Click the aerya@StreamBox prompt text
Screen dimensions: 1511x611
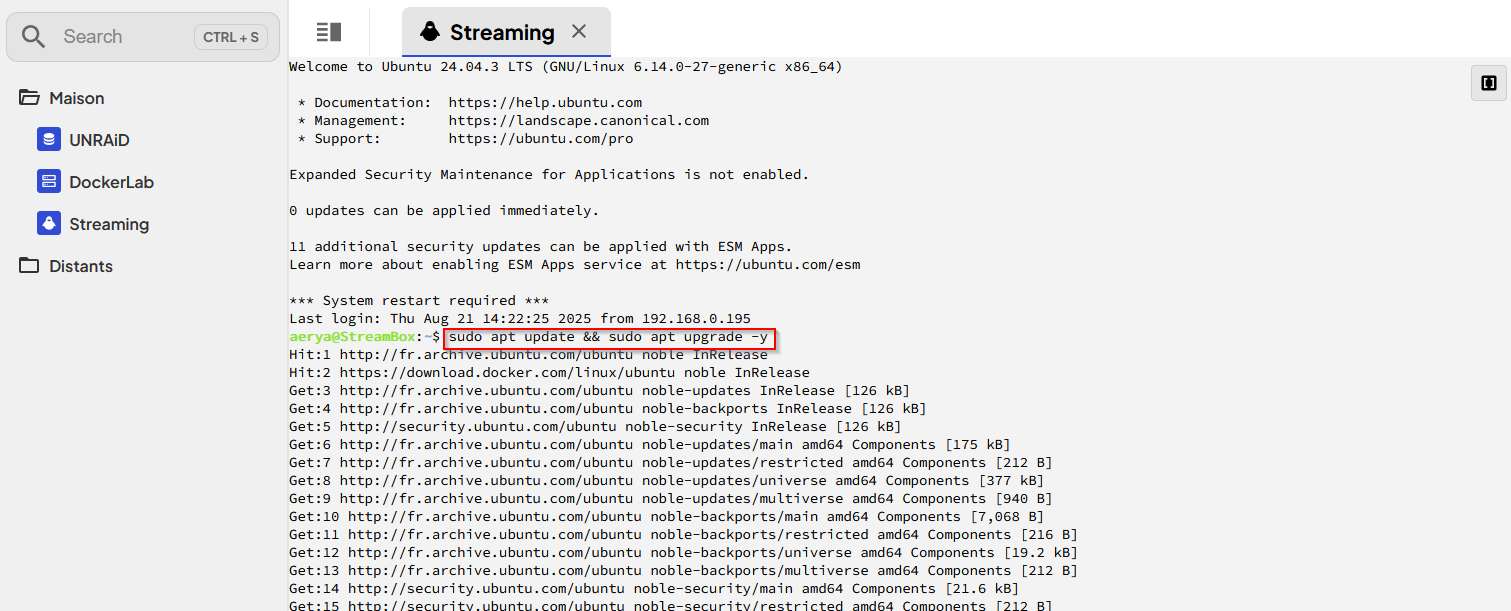click(352, 336)
